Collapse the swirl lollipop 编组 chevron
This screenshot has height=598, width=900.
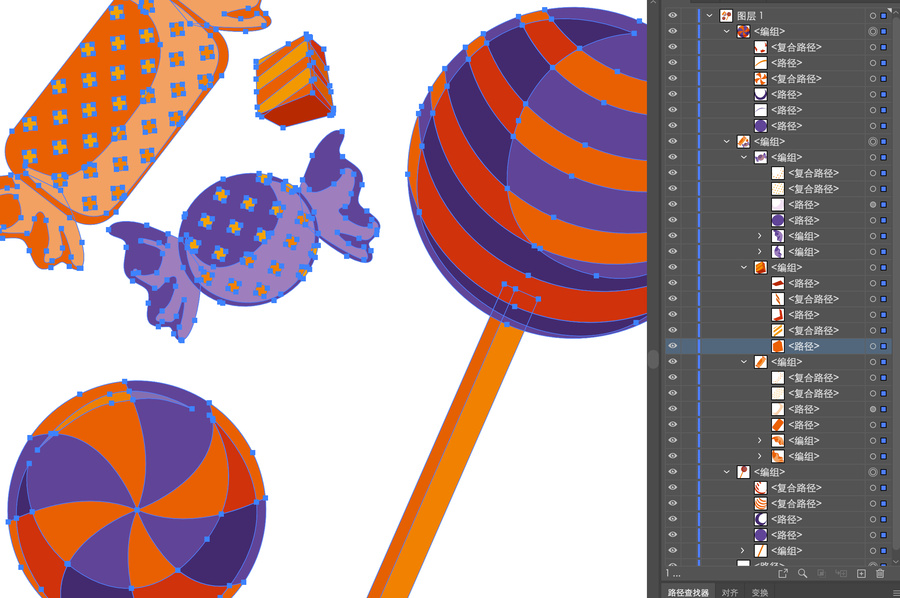pos(727,32)
